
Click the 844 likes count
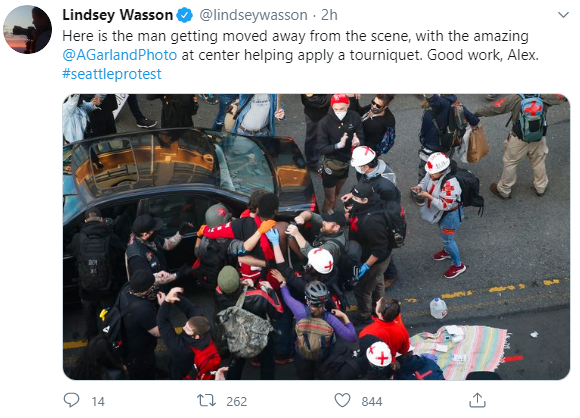pyautogui.click(x=372, y=401)
